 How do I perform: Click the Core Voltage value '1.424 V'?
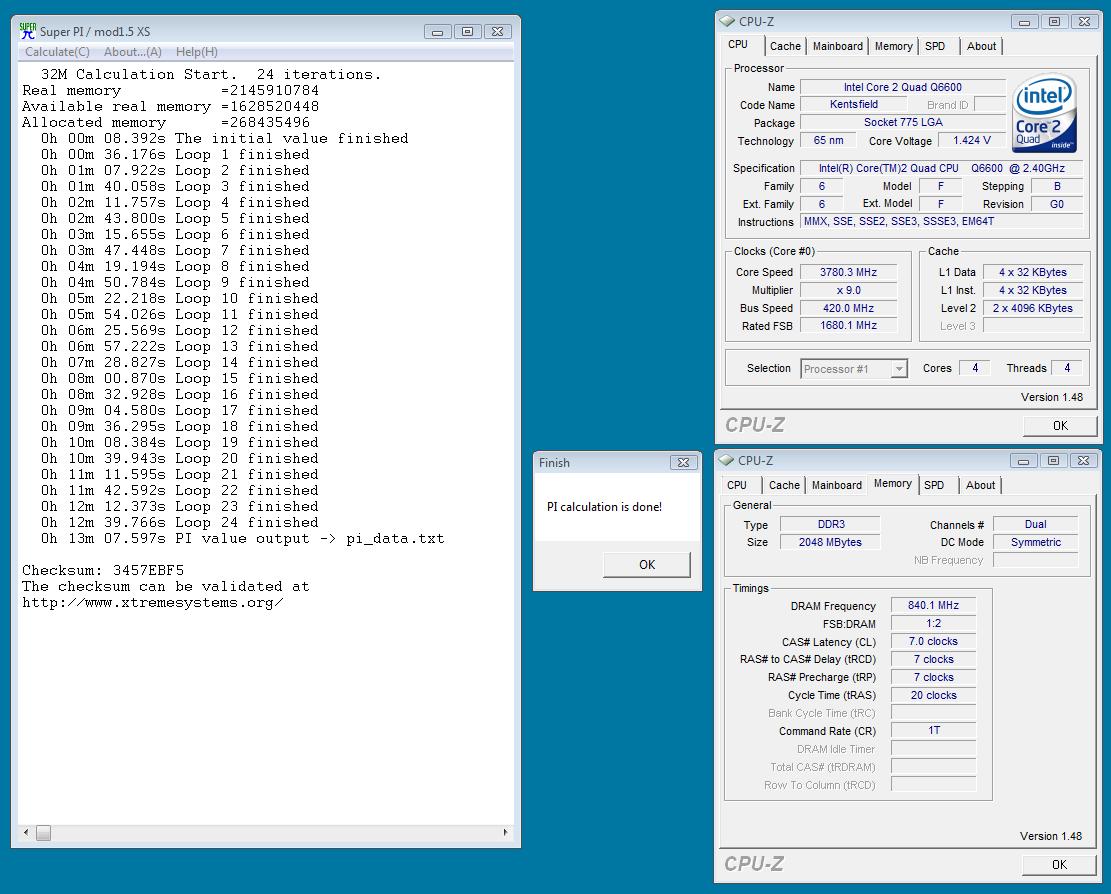pyautogui.click(x=971, y=140)
